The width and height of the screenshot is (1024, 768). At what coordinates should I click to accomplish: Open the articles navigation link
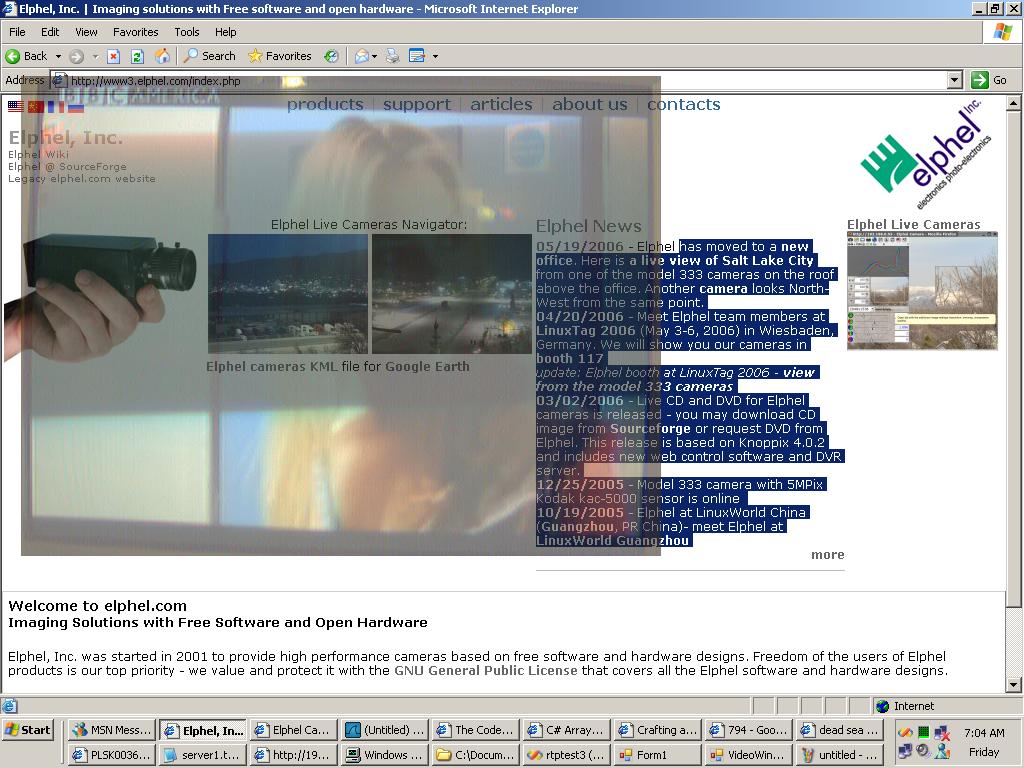point(502,104)
